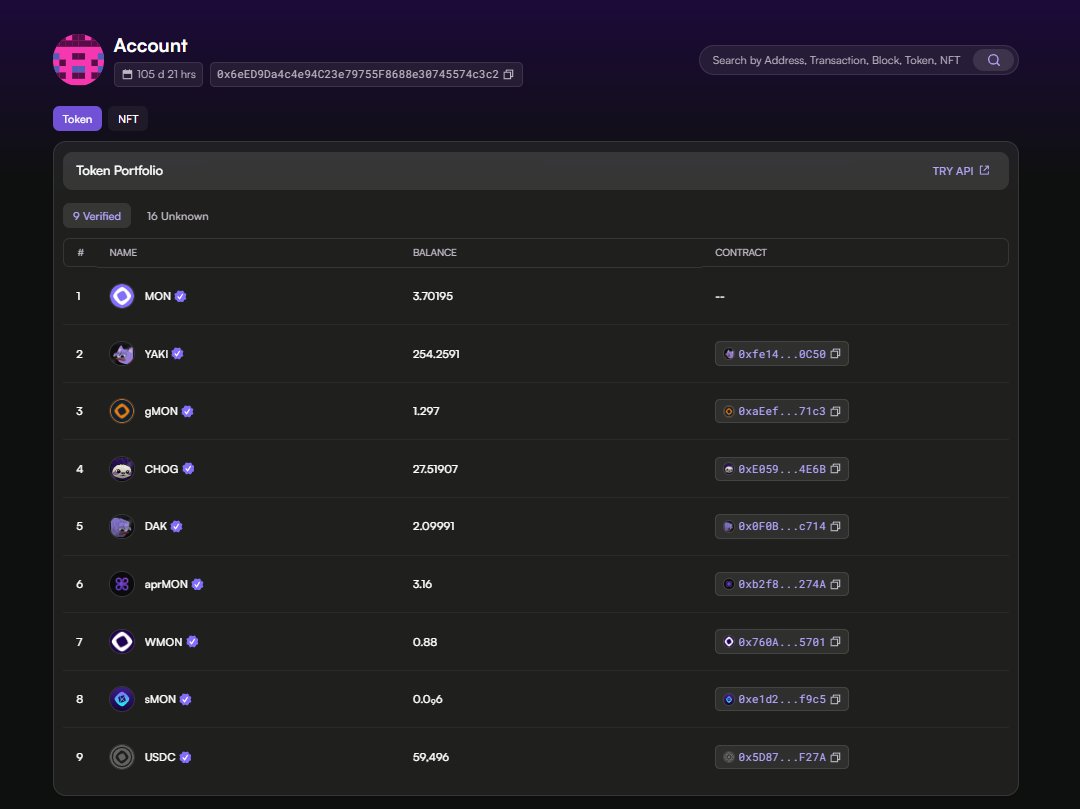This screenshot has width=1080, height=809.
Task: Copy the aprMON contract address
Action: click(835, 584)
